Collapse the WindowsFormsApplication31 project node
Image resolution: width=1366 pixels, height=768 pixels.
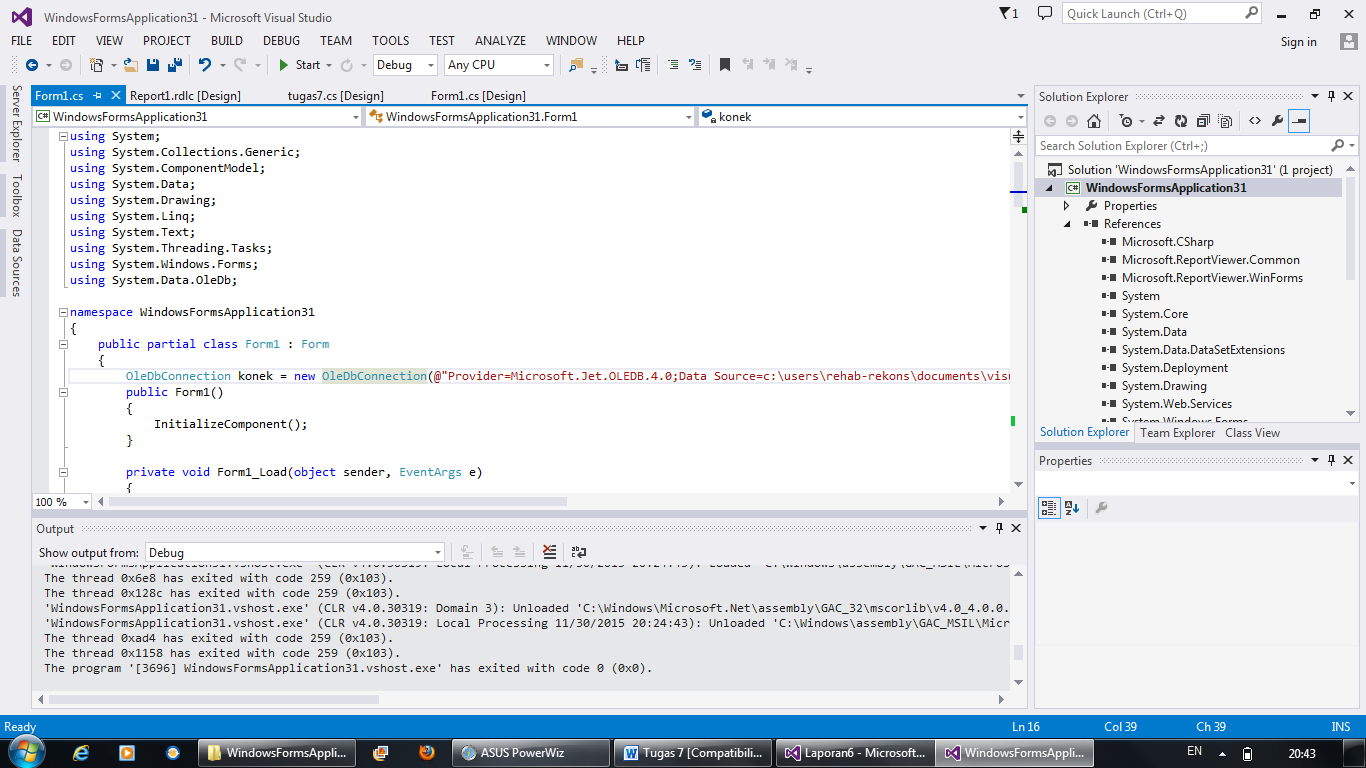pos(1049,188)
